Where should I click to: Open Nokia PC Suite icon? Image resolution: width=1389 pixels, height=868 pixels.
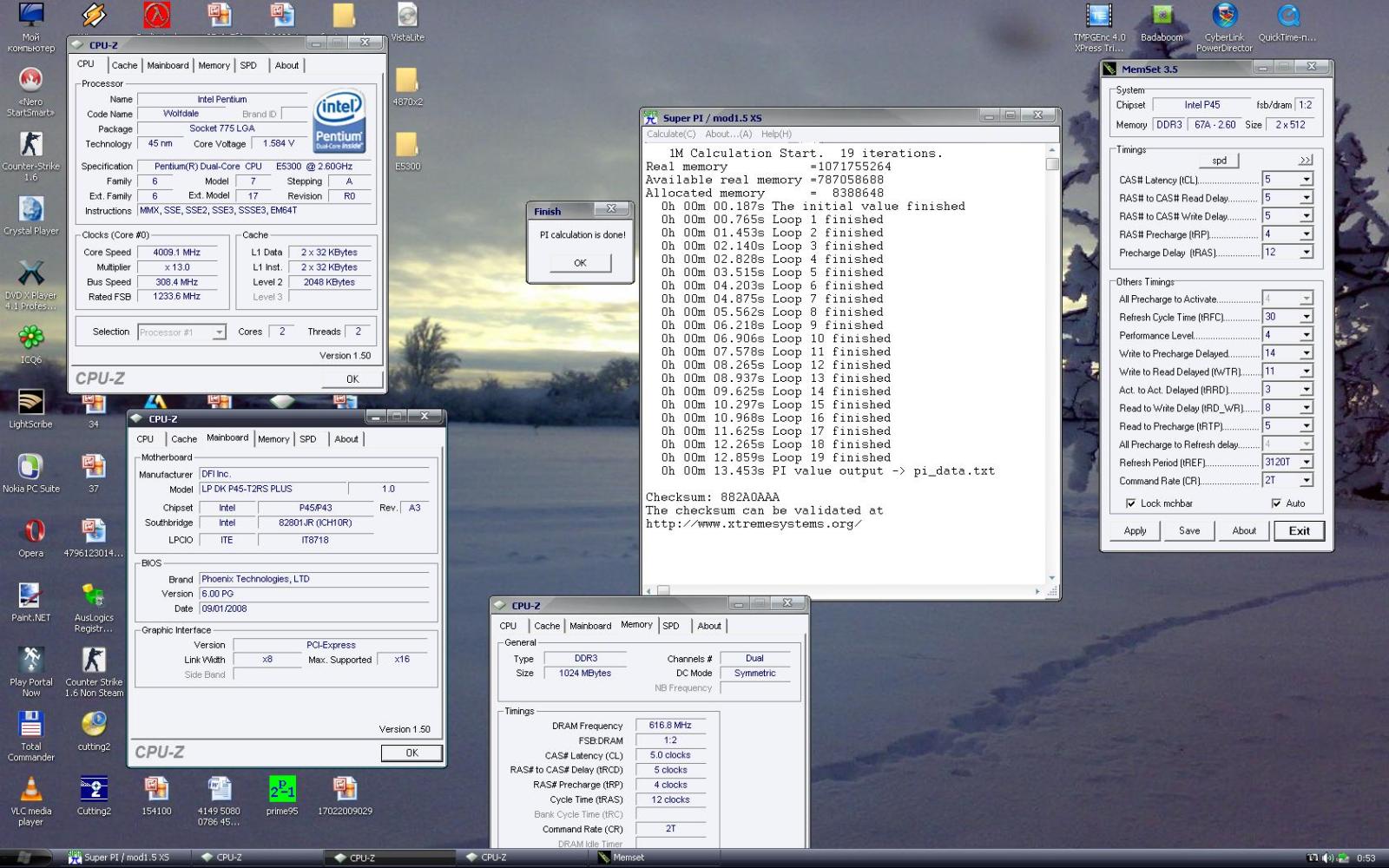pos(31,473)
